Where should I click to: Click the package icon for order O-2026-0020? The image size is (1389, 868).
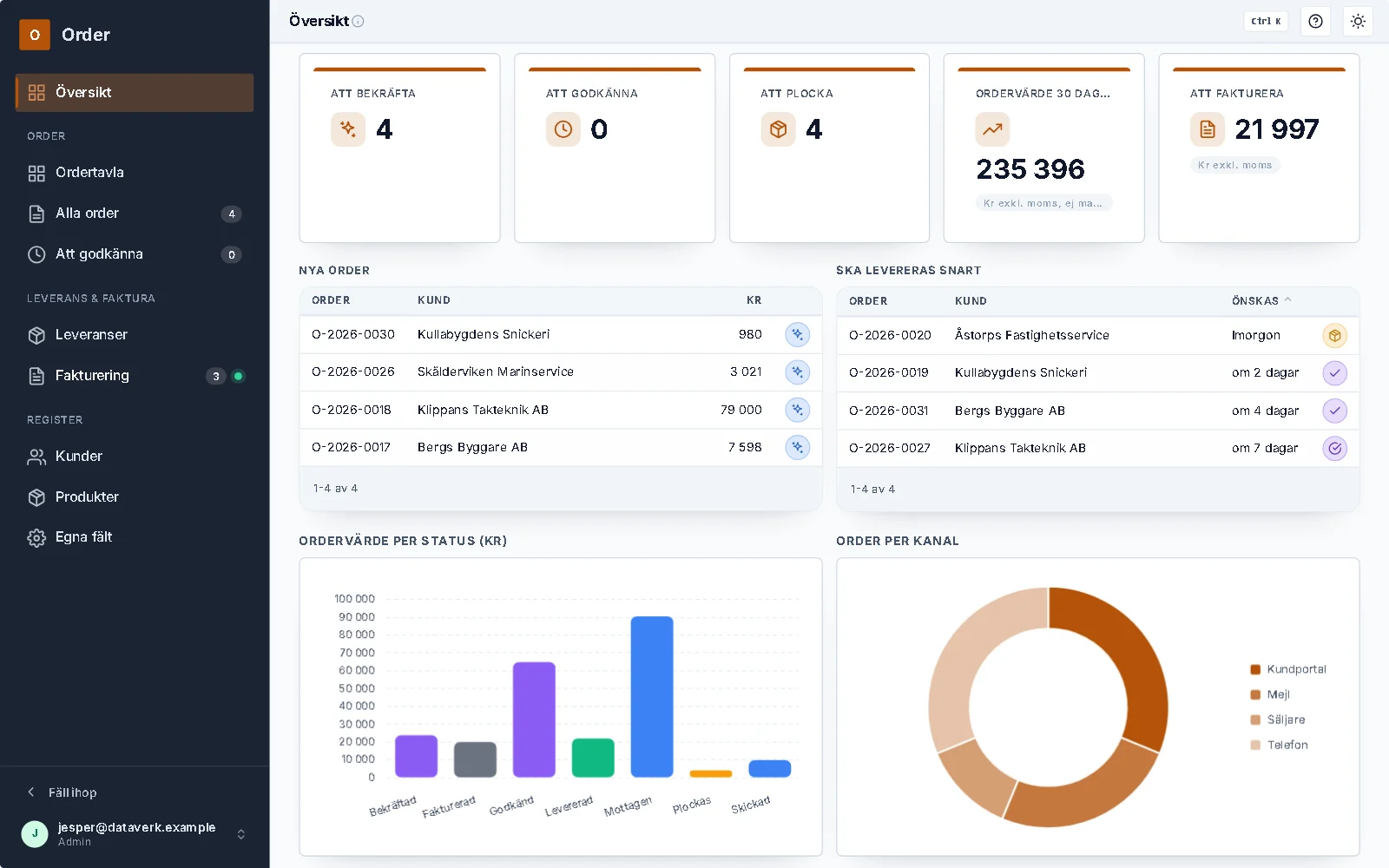click(1334, 335)
